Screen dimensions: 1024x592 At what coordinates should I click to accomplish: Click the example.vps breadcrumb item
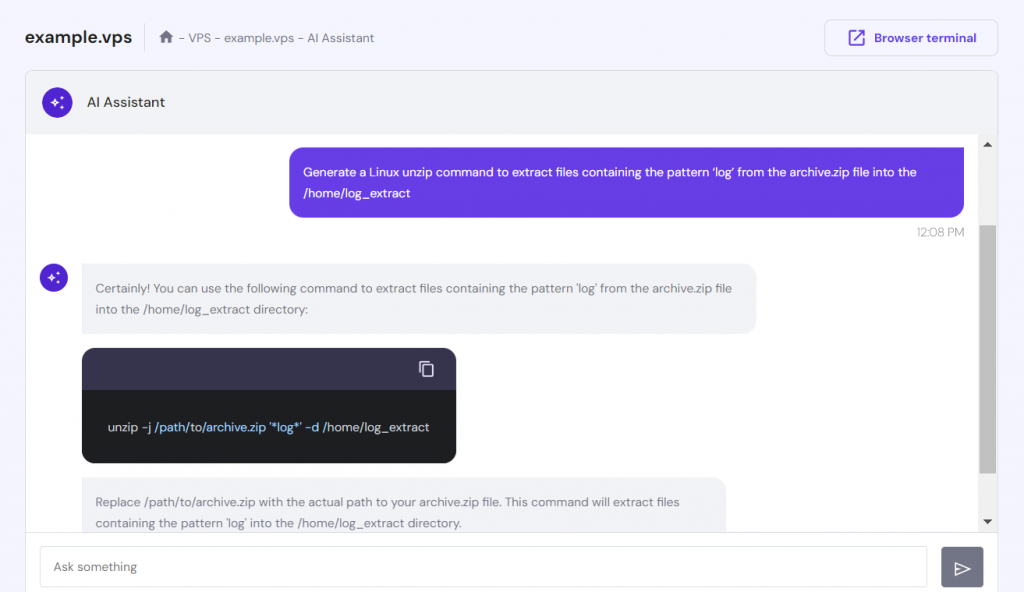point(259,38)
